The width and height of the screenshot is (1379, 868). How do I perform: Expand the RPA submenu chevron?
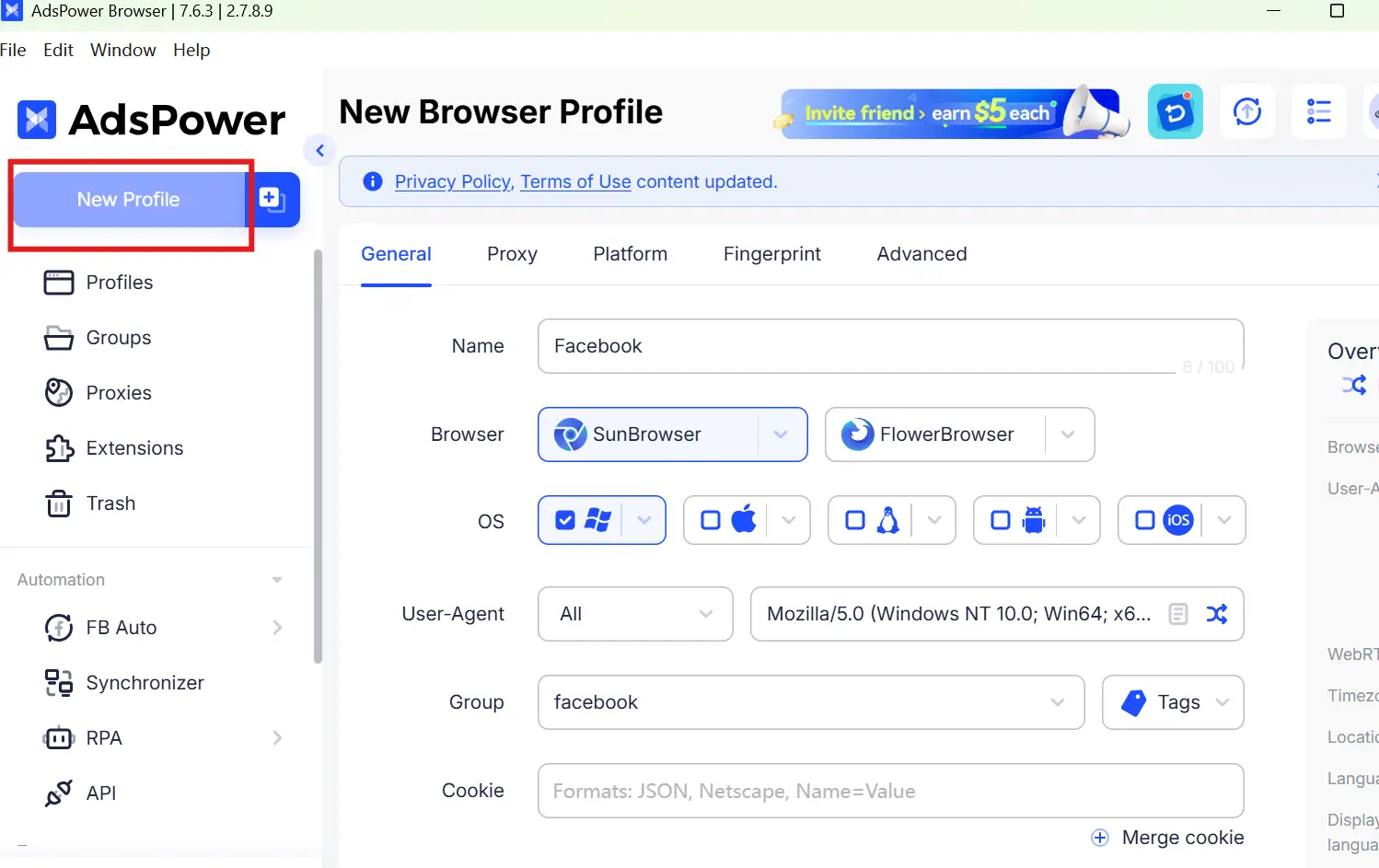278,738
